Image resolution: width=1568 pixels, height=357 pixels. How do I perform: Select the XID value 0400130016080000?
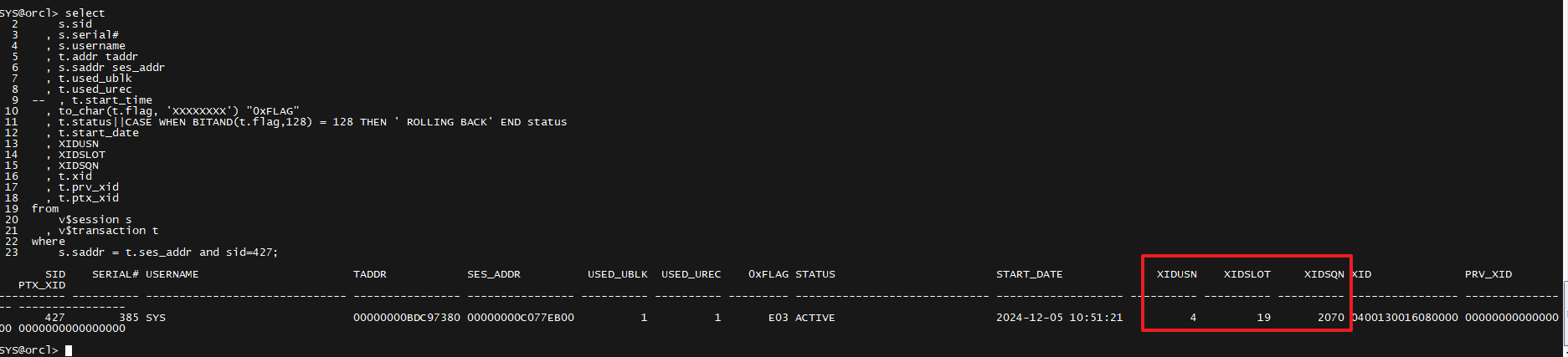pyautogui.click(x=1405, y=318)
